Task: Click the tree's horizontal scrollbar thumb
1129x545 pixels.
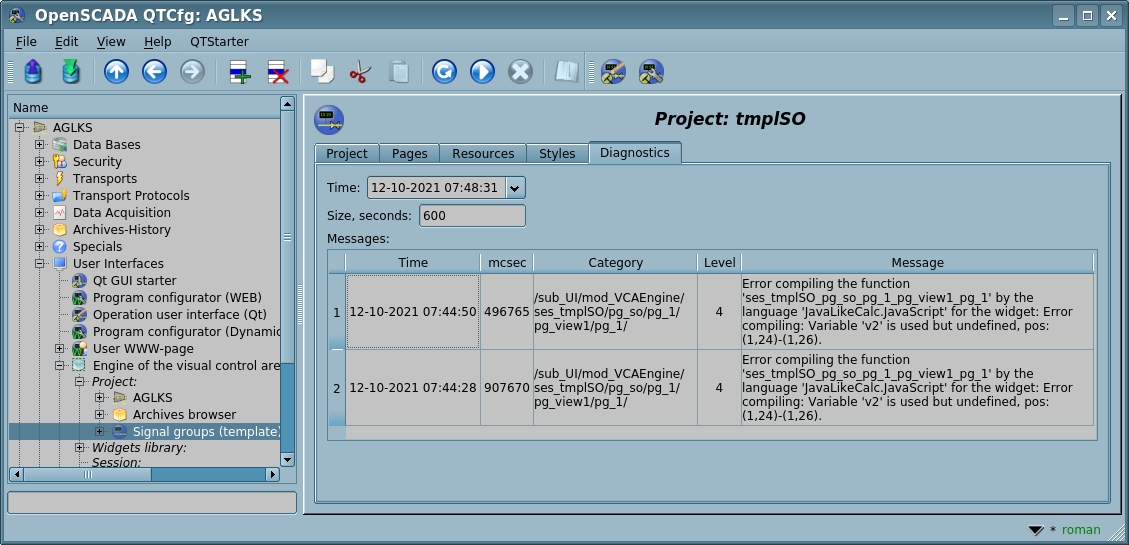Action: pos(88,474)
